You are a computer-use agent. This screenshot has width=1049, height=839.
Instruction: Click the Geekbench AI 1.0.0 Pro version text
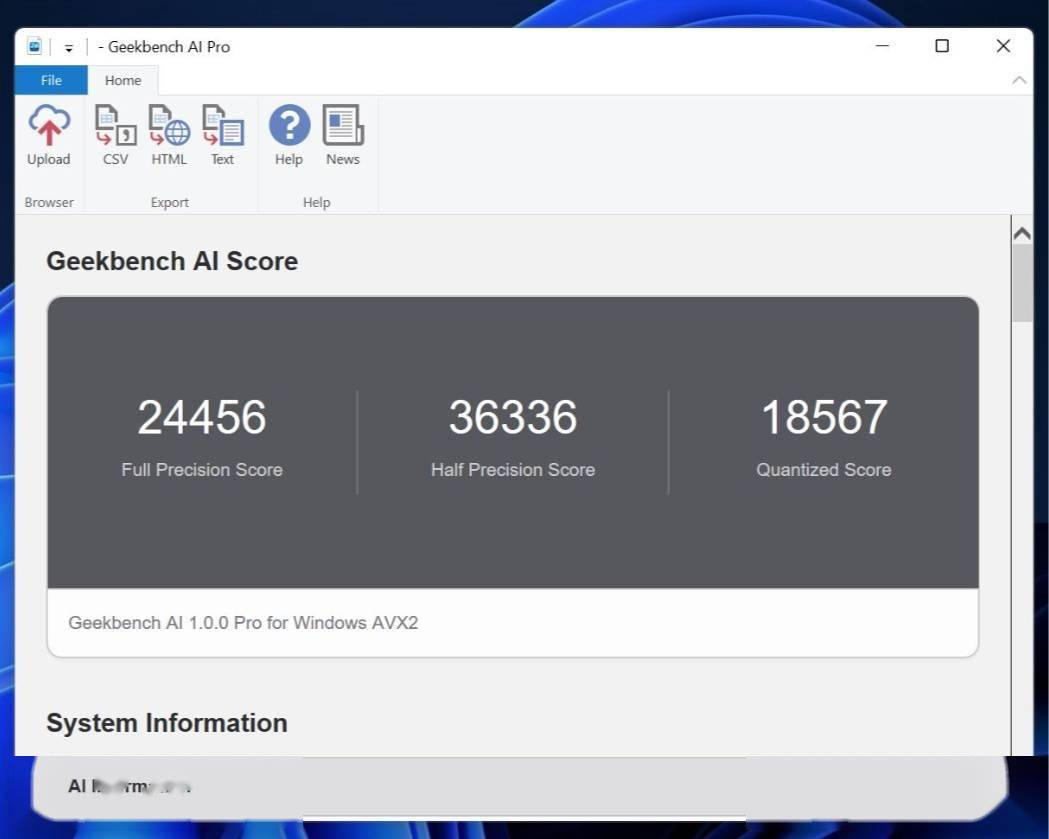pyautogui.click(x=244, y=623)
